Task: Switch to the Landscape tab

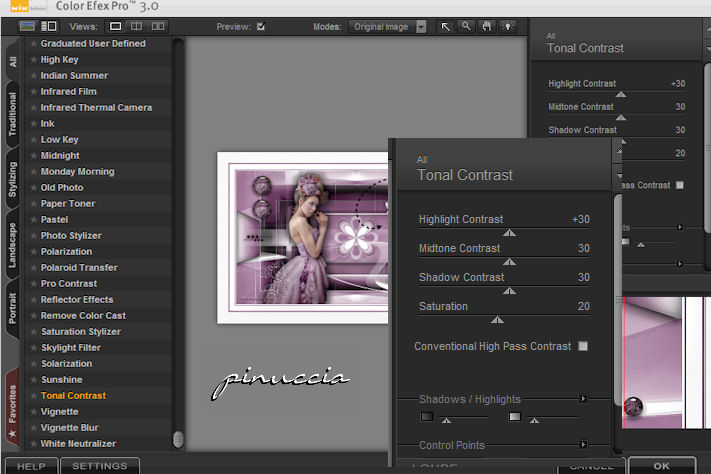Action: coord(12,245)
